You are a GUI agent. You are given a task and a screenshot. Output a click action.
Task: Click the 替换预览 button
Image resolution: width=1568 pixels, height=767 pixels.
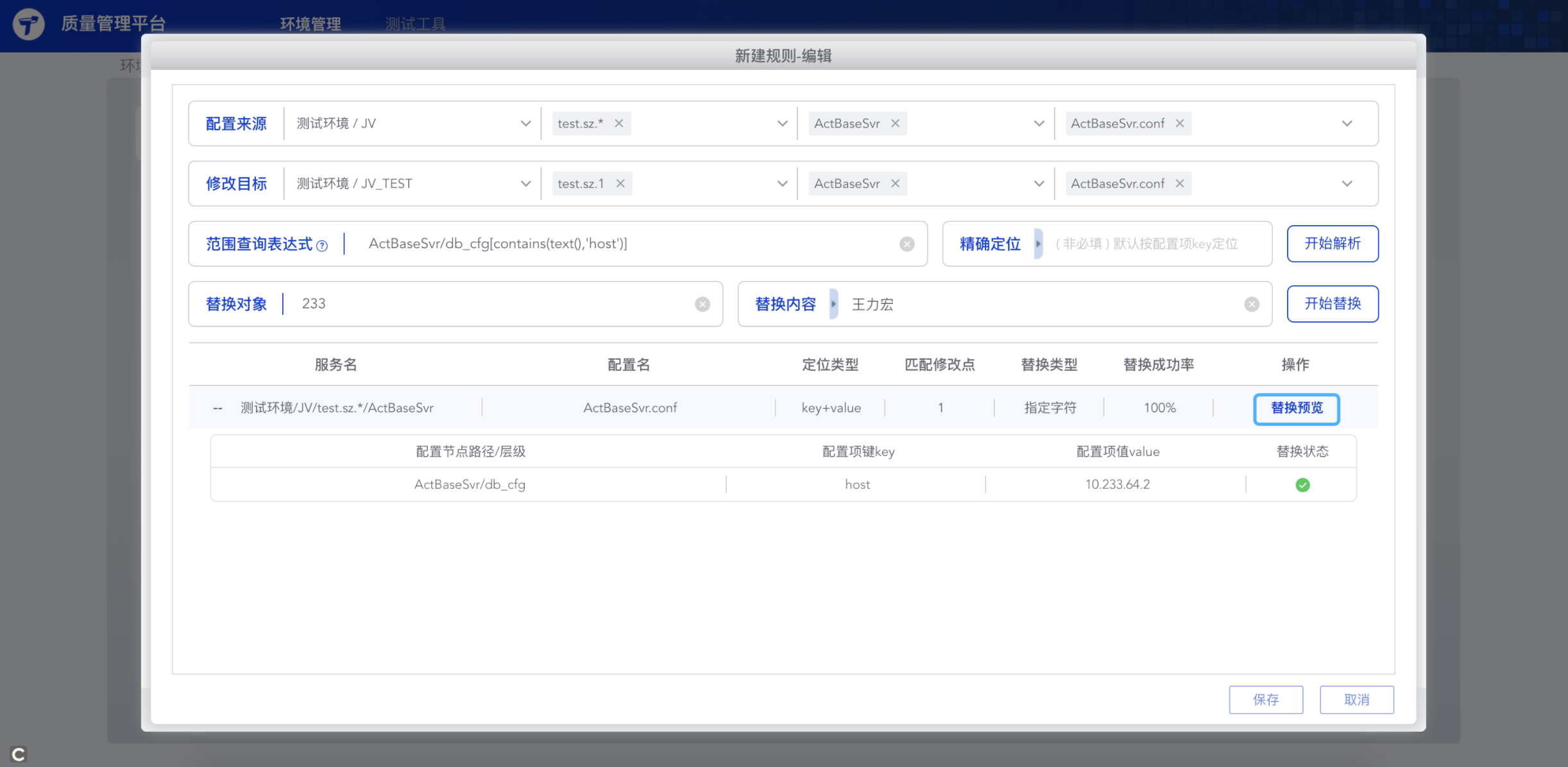[x=1296, y=409]
